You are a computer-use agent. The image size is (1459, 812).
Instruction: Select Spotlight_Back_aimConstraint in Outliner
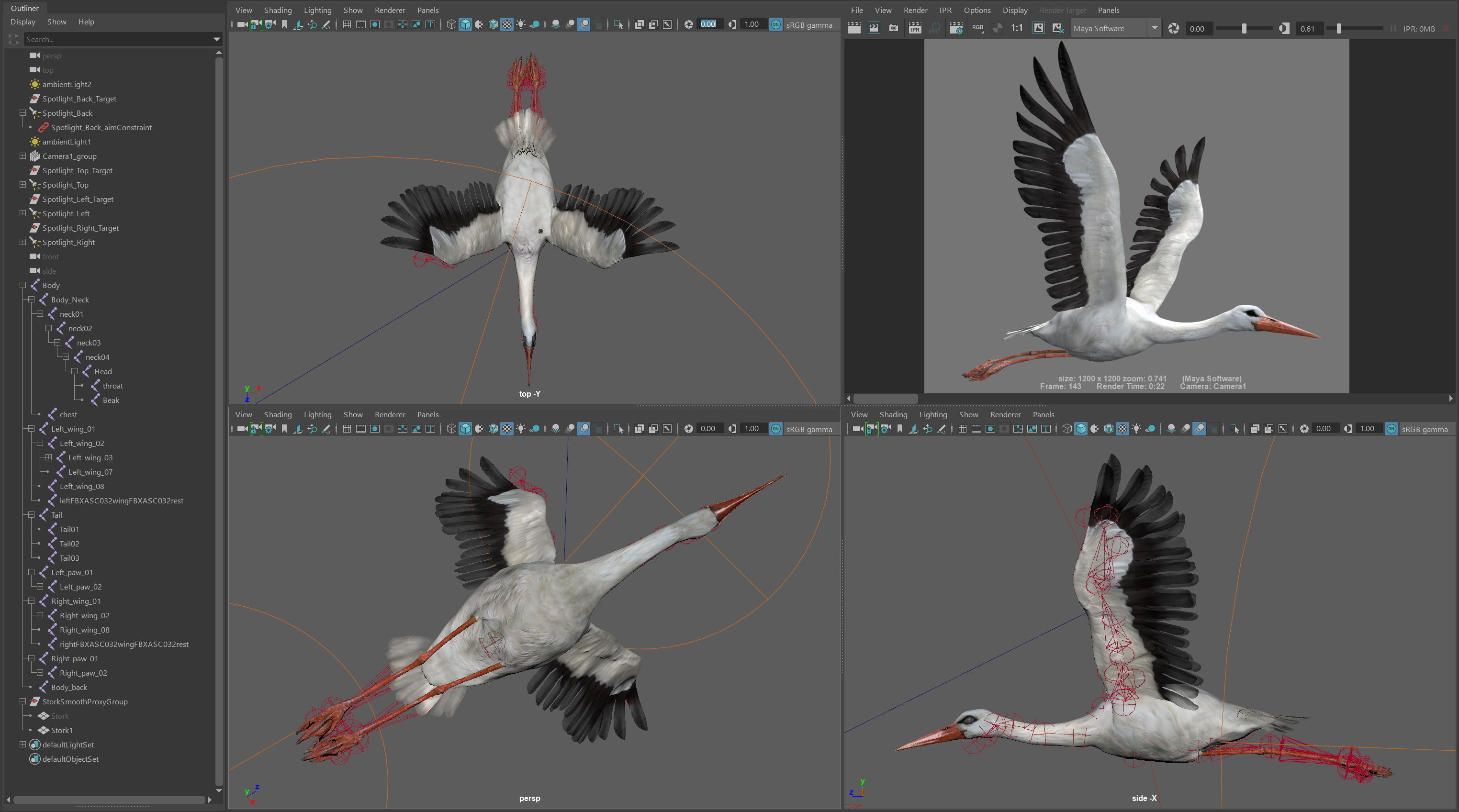click(x=101, y=127)
